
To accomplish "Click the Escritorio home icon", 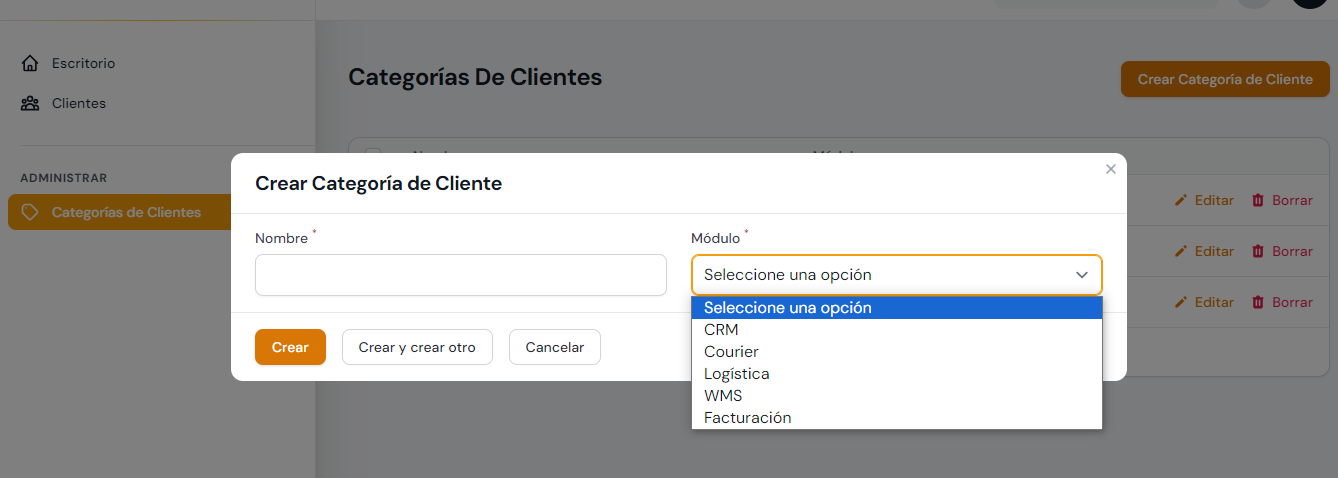I will [30, 63].
